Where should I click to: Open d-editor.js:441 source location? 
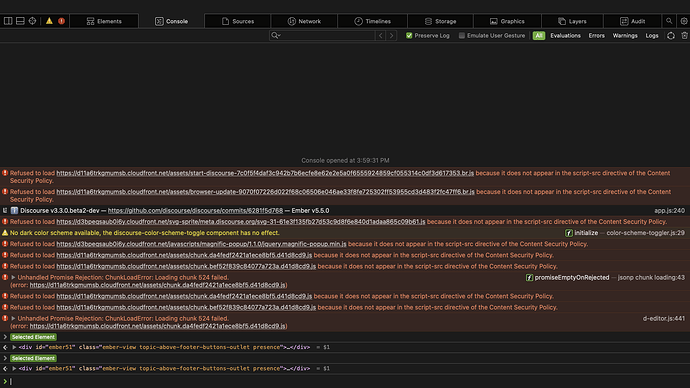tap(664, 318)
